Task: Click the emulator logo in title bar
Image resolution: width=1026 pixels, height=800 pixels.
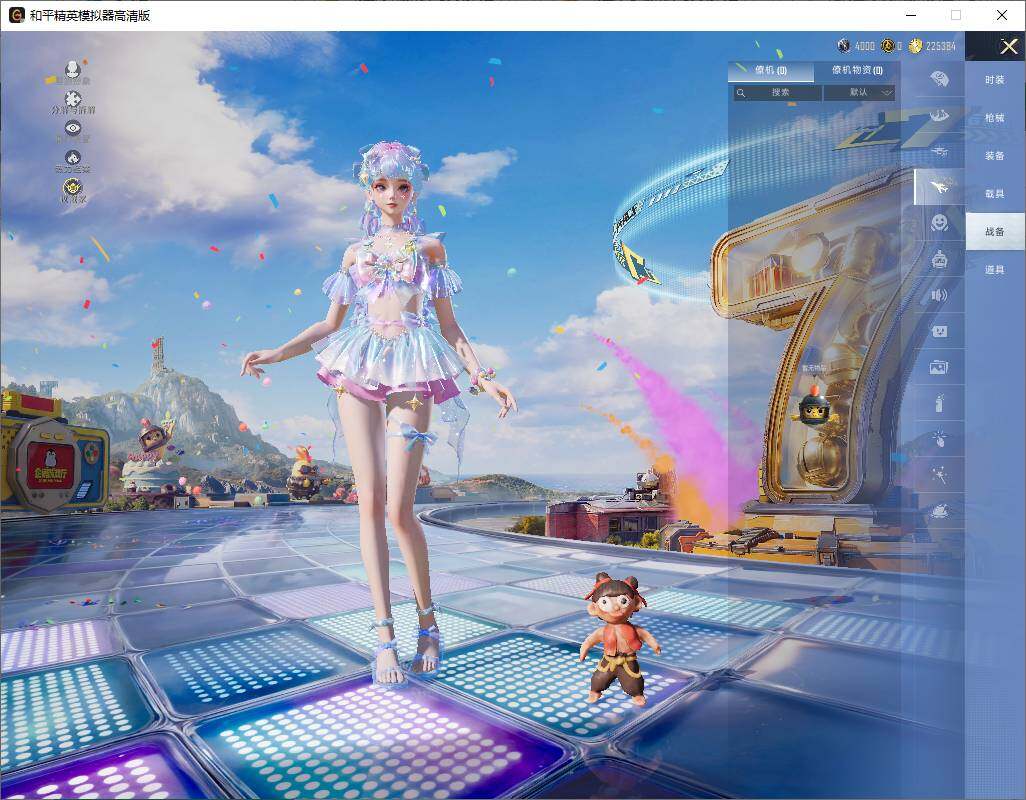Action: (16, 15)
